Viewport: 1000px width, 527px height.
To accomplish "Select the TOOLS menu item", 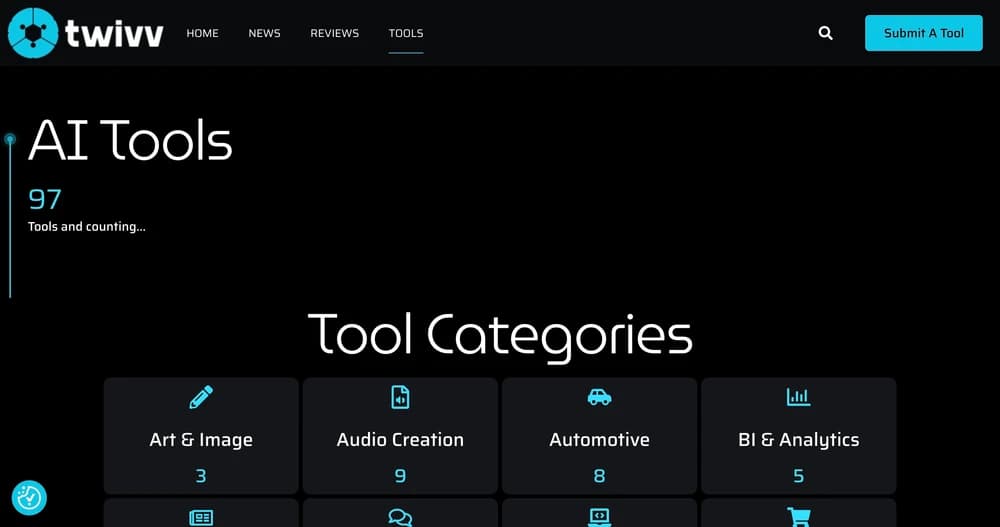I will 406,33.
